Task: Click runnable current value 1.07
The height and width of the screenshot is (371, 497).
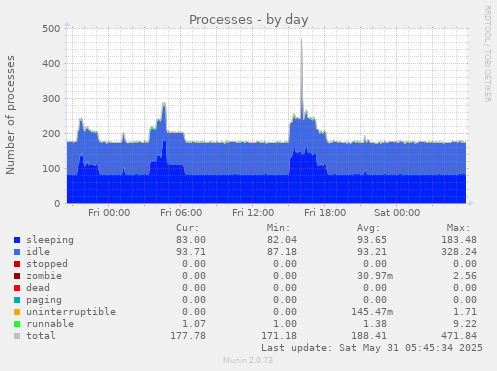Action: 194,324
